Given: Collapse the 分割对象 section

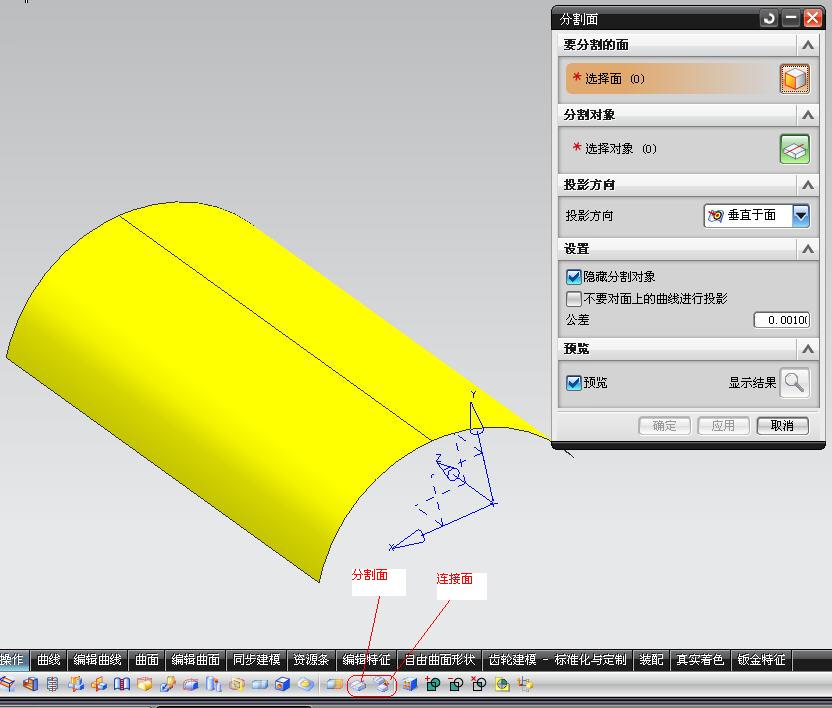Looking at the screenshot, I should [808, 115].
